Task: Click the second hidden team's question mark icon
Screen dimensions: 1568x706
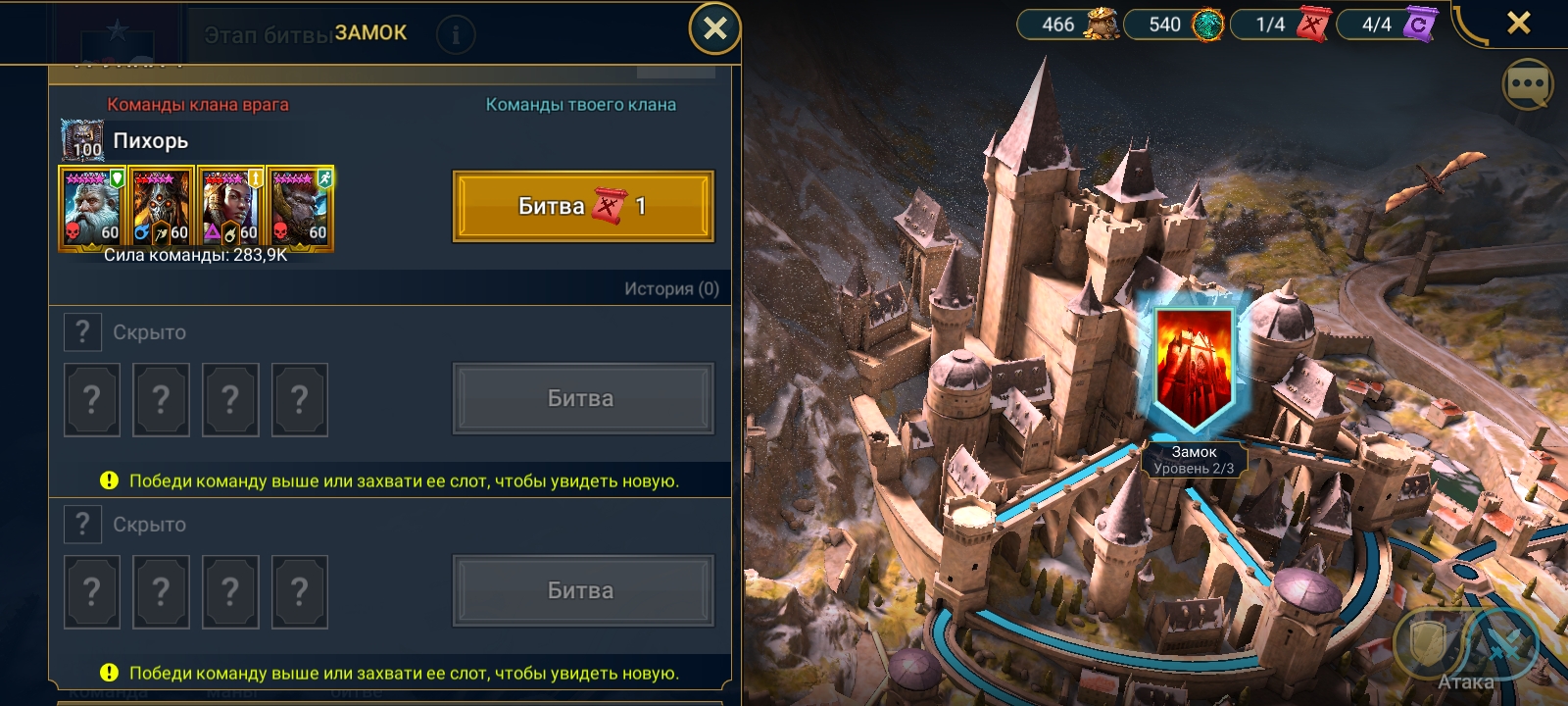Action: (82, 525)
